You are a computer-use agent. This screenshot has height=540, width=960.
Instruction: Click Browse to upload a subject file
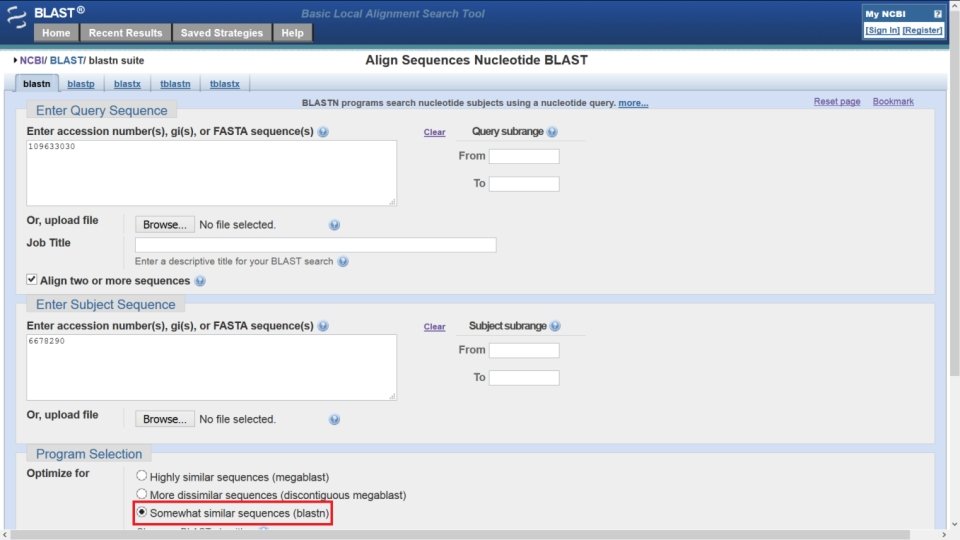click(165, 419)
